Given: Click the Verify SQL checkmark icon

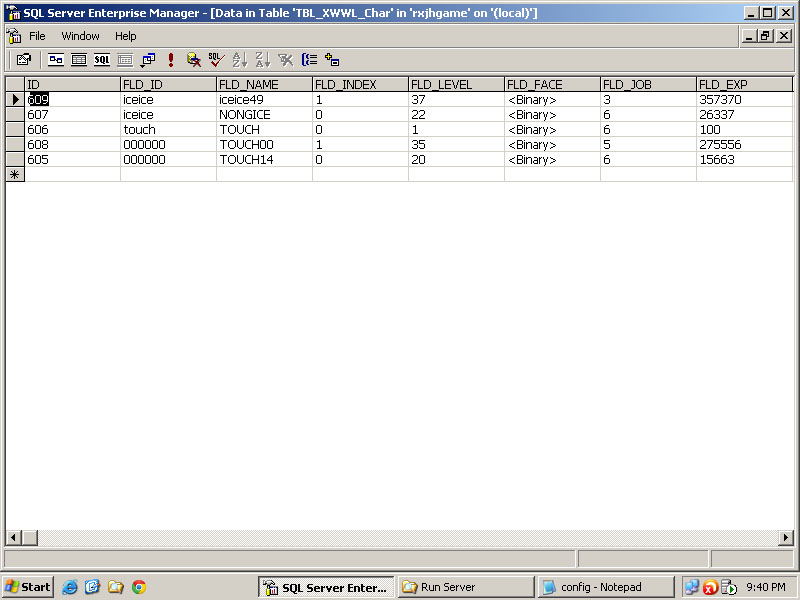Looking at the screenshot, I should (216, 60).
